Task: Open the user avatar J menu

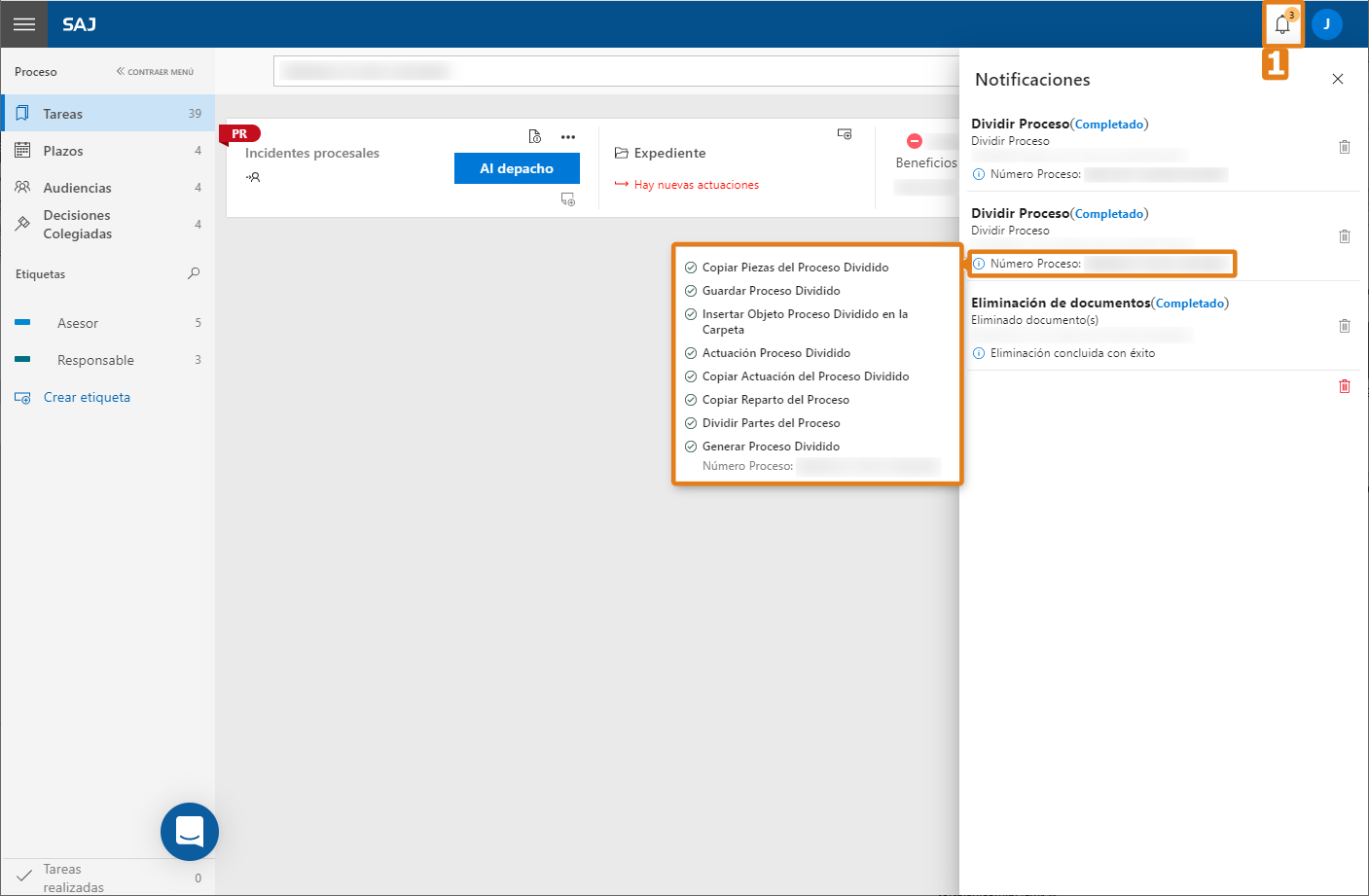Action: tap(1326, 24)
